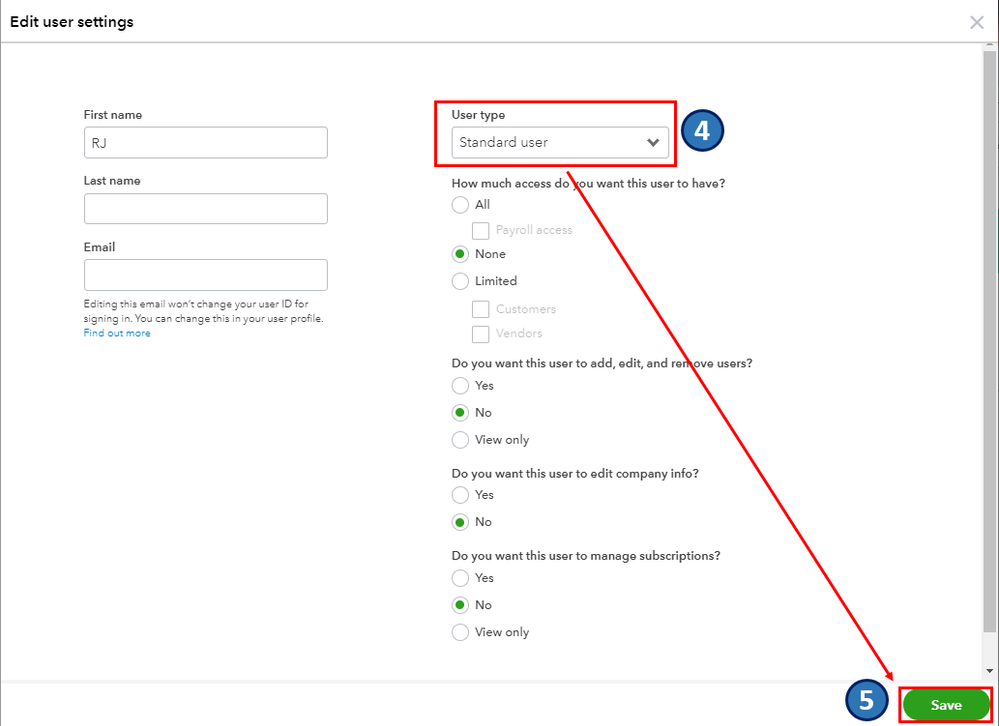Open the Find out more link

click(117, 333)
